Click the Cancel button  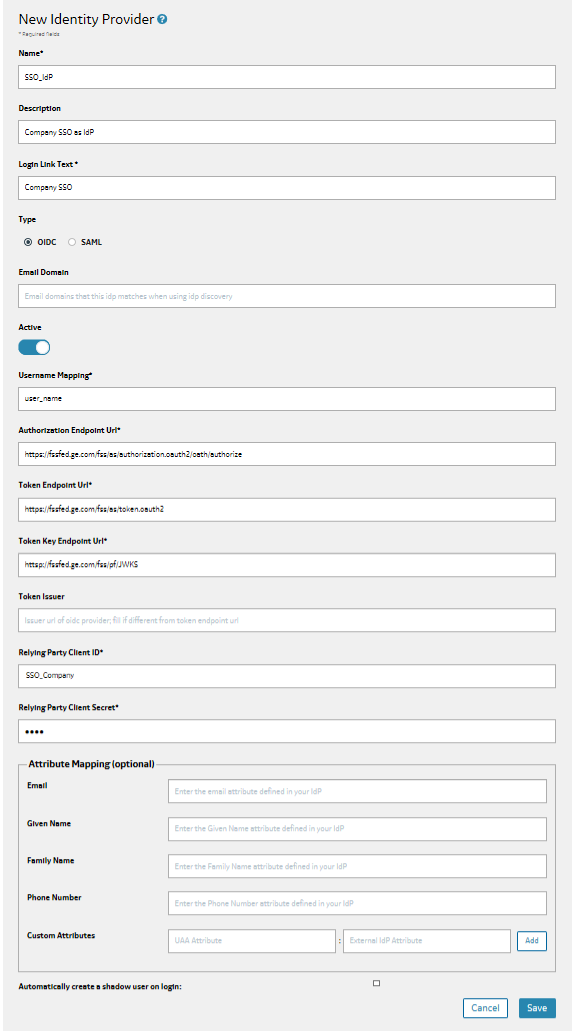coord(486,1008)
